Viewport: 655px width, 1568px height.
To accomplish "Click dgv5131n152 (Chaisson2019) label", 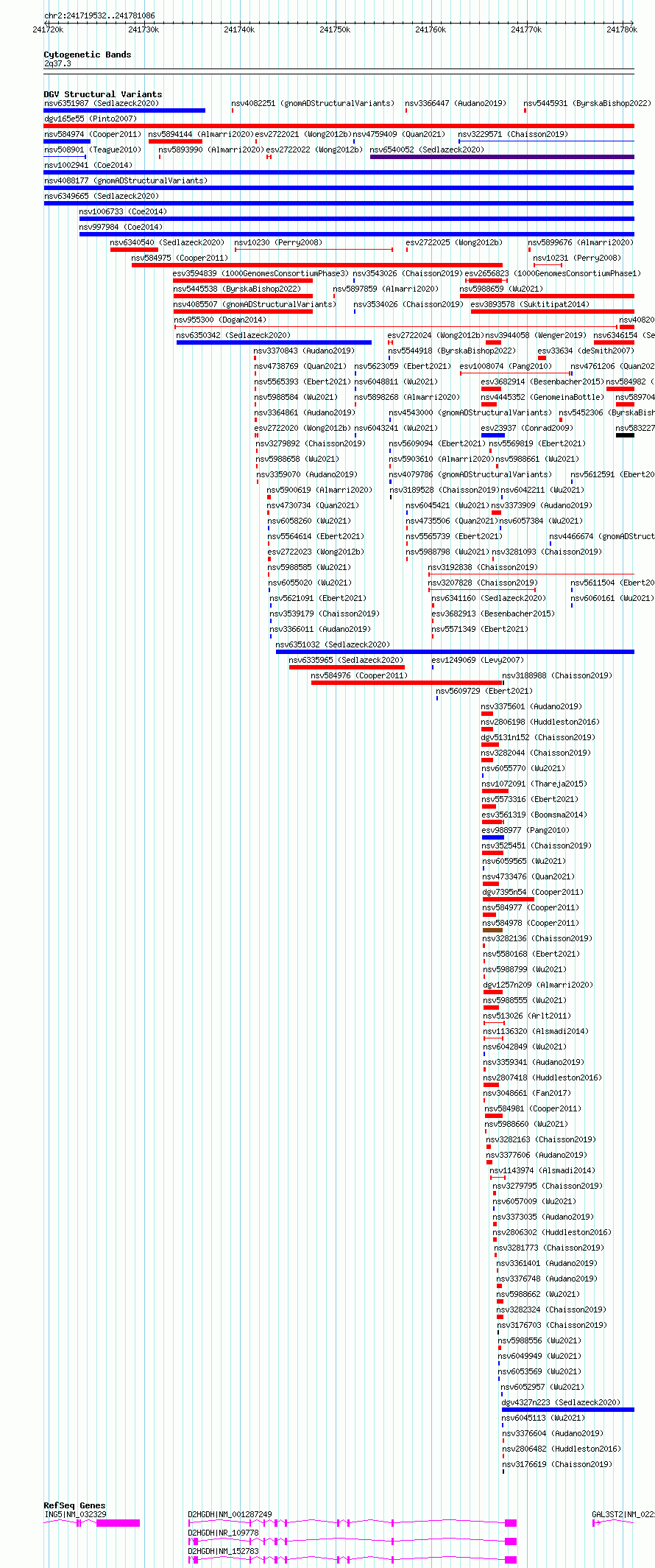I will click(538, 737).
